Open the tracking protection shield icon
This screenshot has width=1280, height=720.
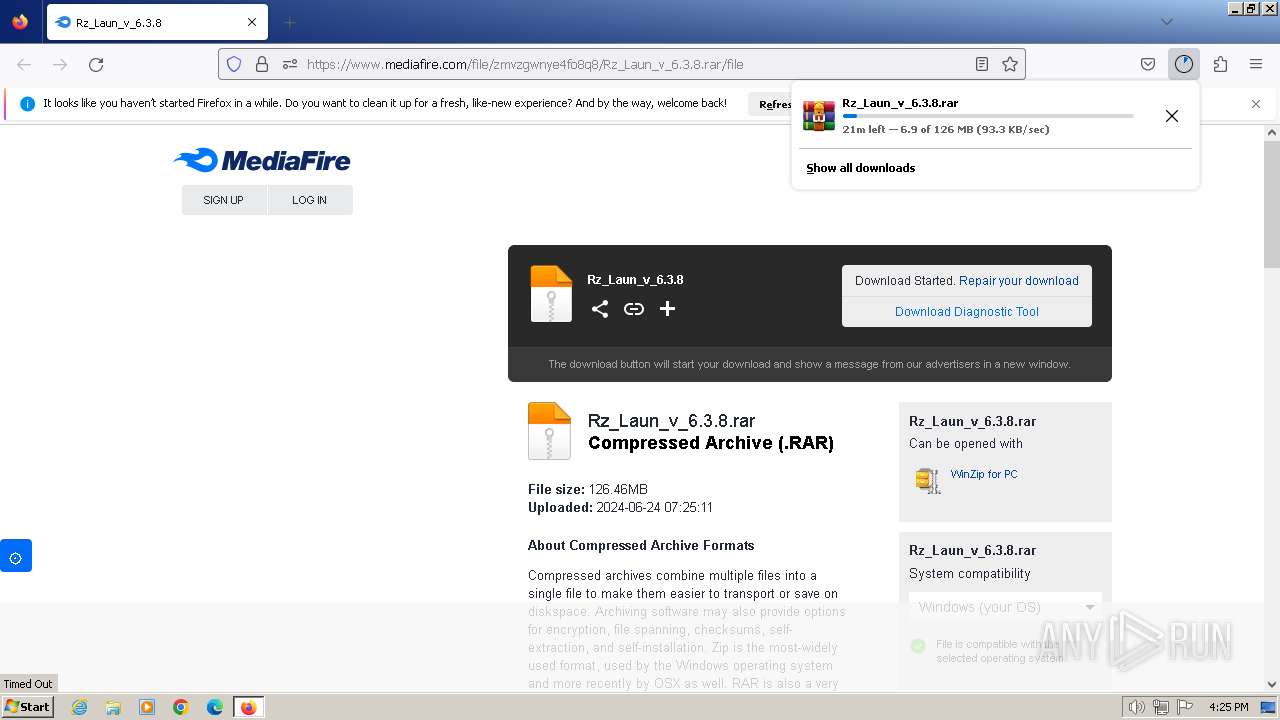pos(234,64)
